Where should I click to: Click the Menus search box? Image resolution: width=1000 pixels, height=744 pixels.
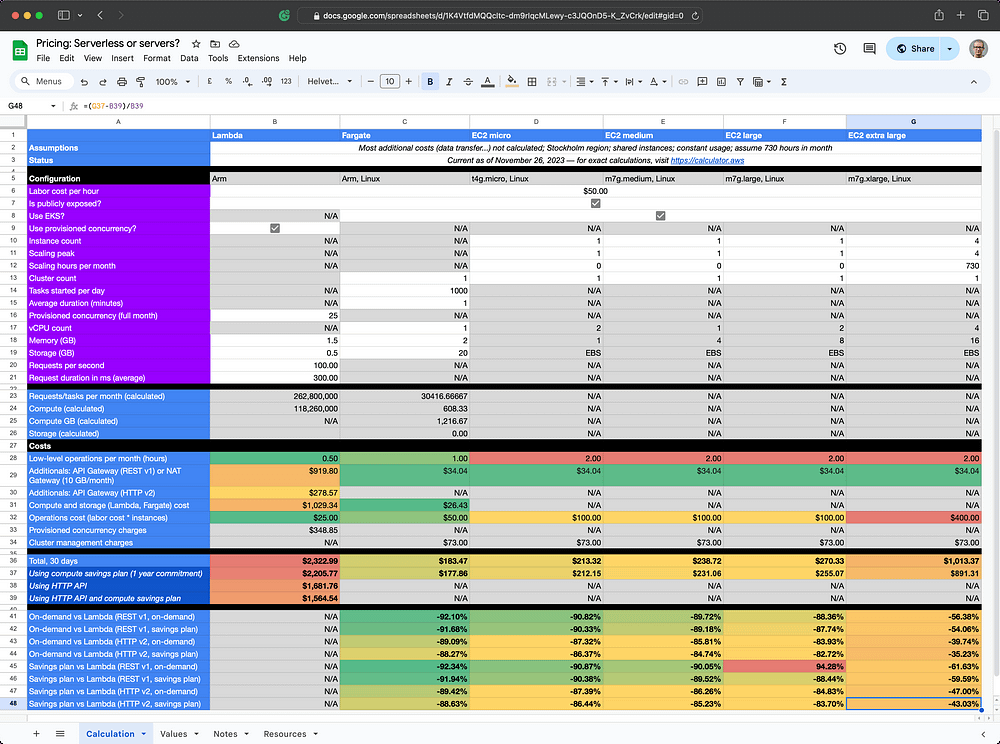(x=42, y=82)
